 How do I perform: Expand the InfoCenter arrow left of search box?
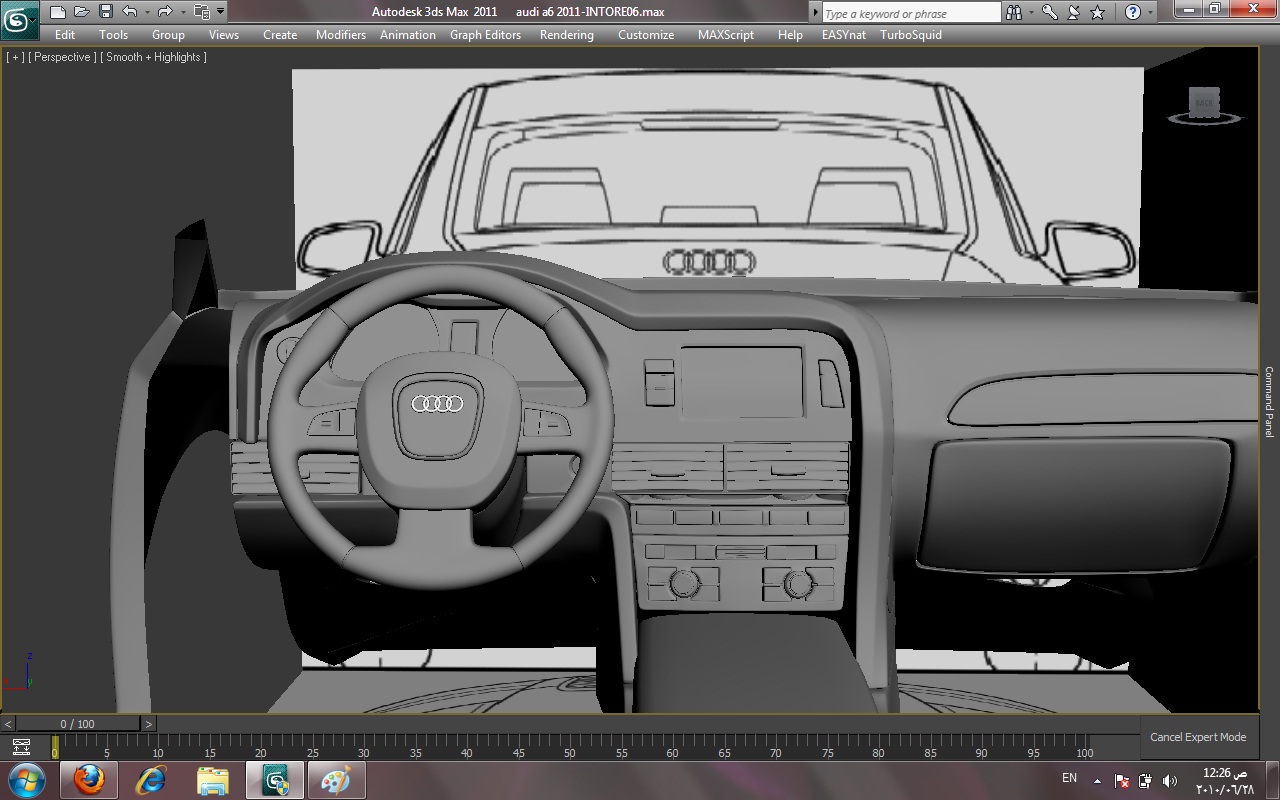click(x=815, y=13)
